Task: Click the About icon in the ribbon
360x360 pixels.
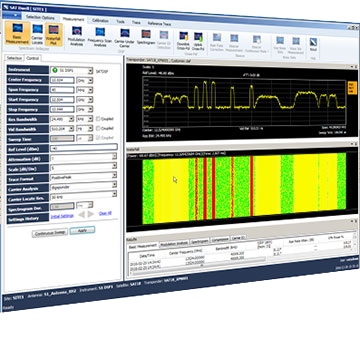Action: (313, 45)
